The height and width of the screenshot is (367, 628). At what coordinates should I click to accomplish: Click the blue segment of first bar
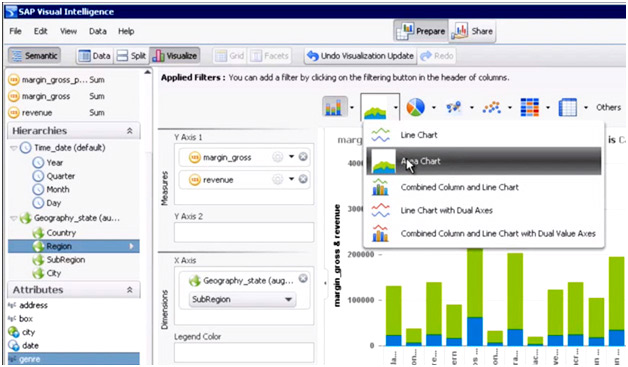click(393, 340)
